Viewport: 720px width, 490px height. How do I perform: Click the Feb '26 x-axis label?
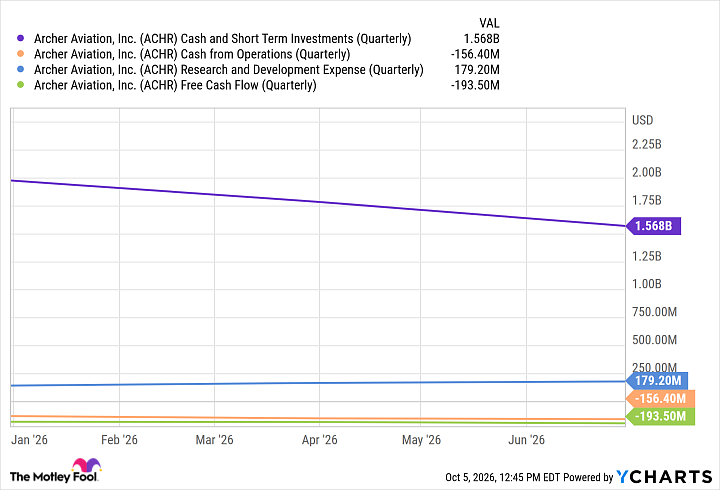(x=119, y=440)
